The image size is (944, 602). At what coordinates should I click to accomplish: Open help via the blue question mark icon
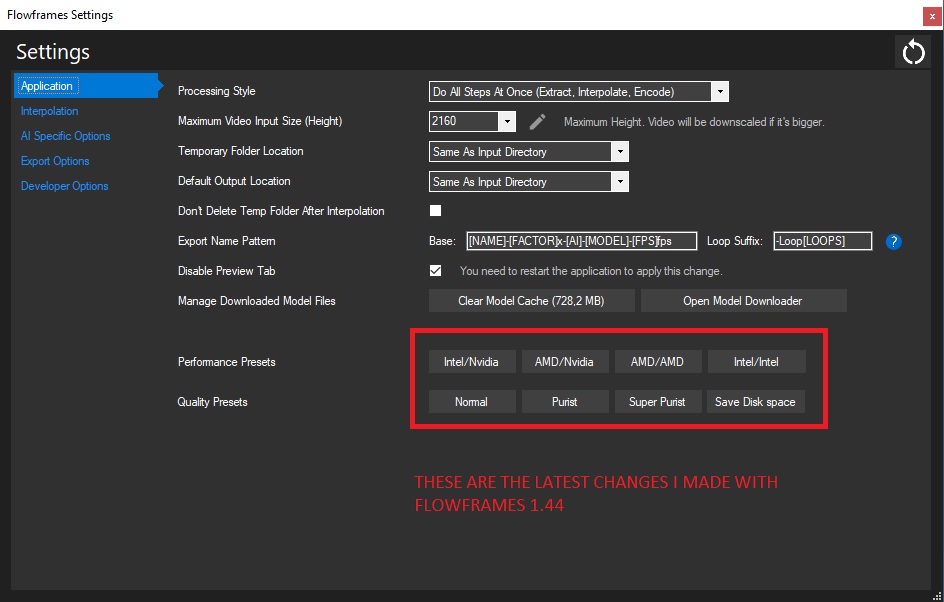(x=892, y=241)
